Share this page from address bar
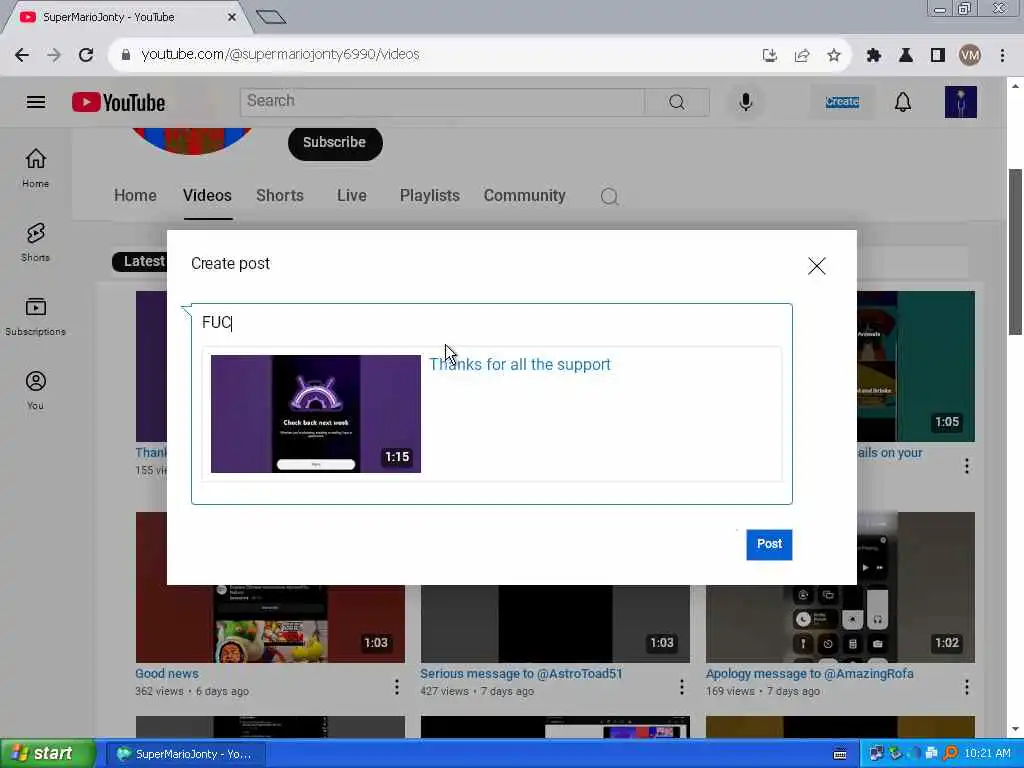The width and height of the screenshot is (1024, 768). (x=801, y=55)
